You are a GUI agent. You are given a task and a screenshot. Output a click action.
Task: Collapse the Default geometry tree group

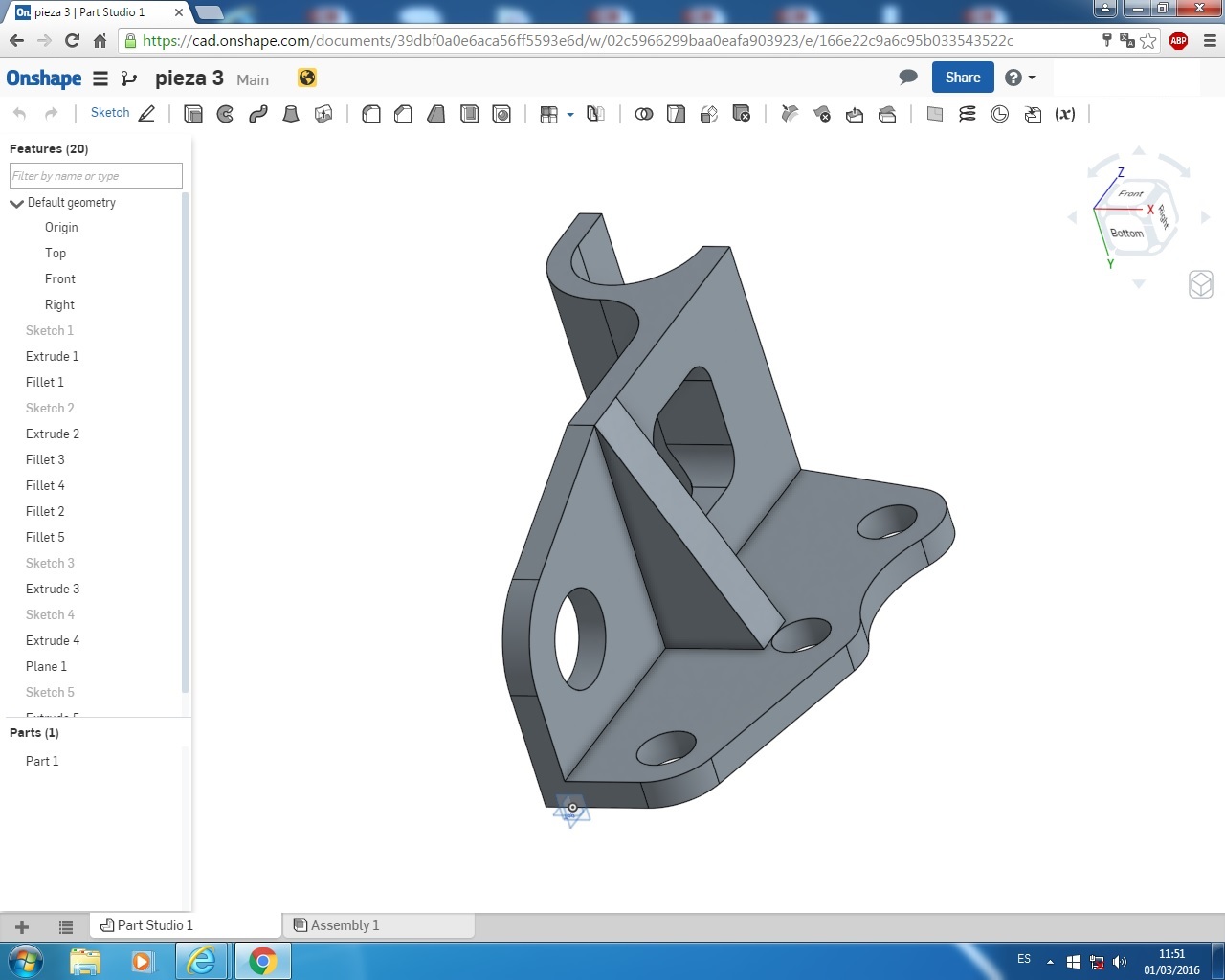point(16,203)
